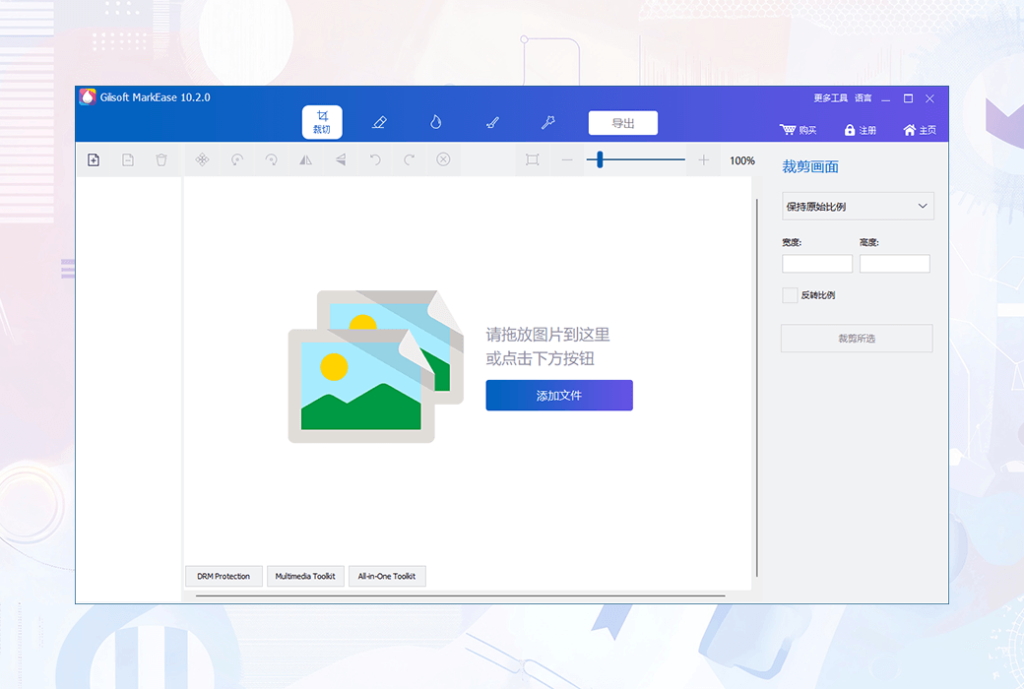Open the 语言 language menu

pyautogui.click(x=863, y=98)
